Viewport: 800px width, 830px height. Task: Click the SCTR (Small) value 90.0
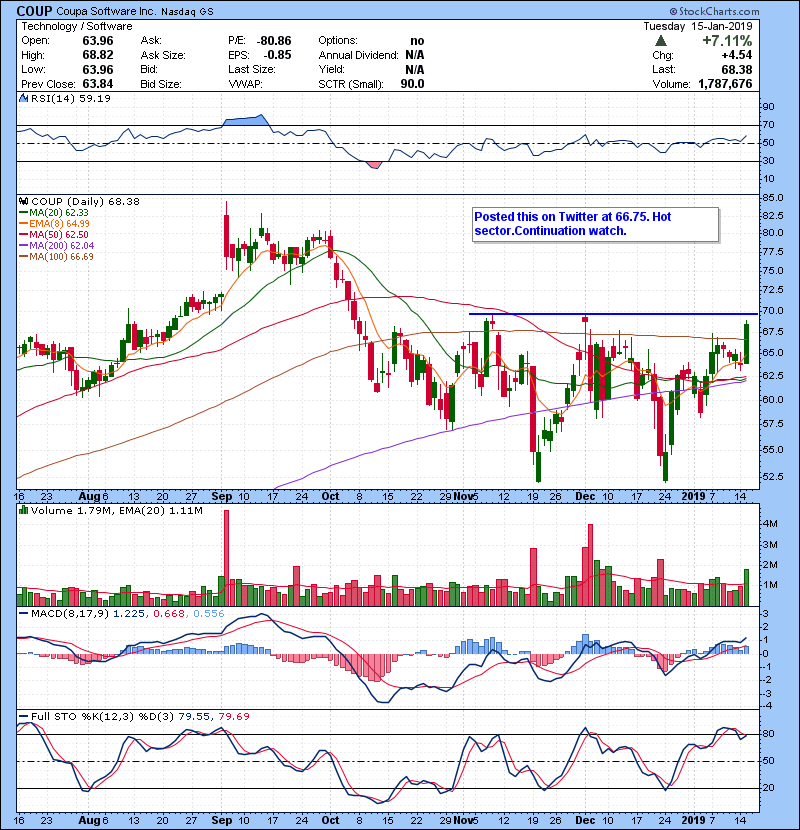[x=412, y=84]
